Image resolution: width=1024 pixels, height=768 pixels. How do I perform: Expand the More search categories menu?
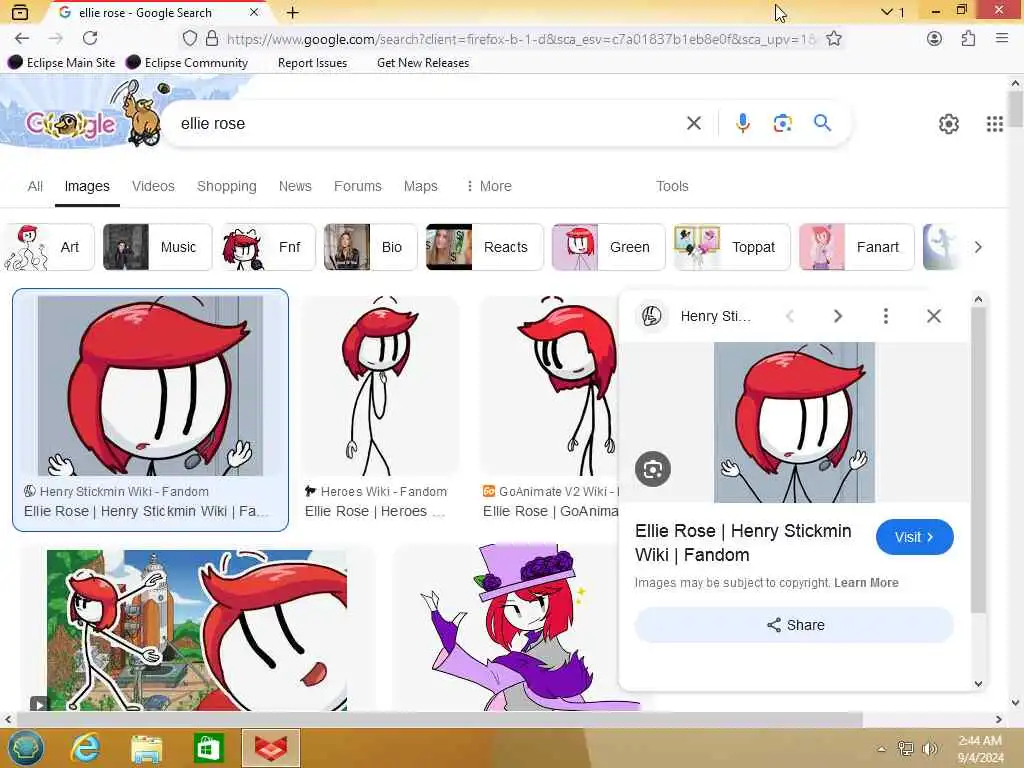point(488,186)
